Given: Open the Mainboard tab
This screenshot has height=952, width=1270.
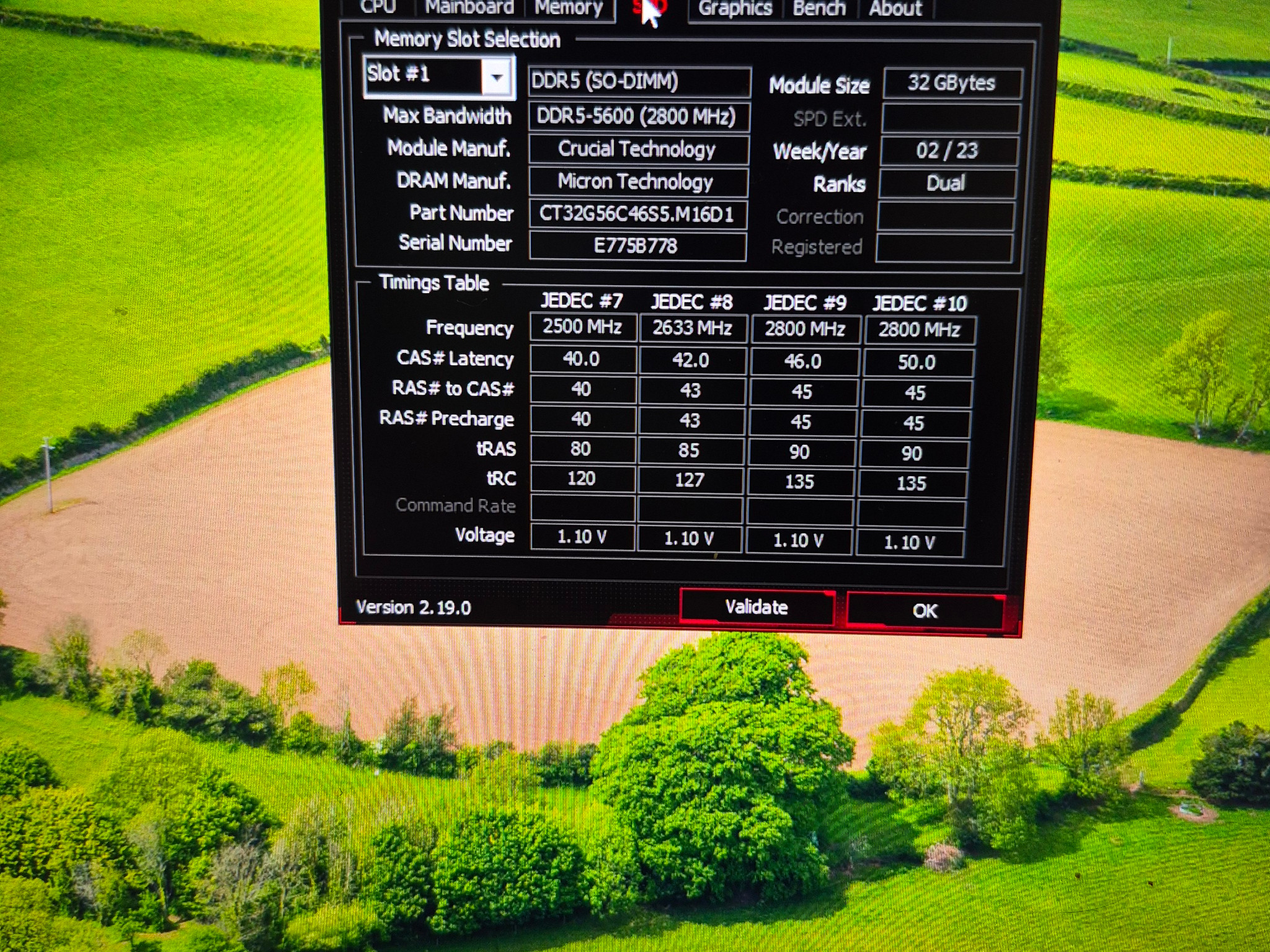Looking at the screenshot, I should (469, 7).
